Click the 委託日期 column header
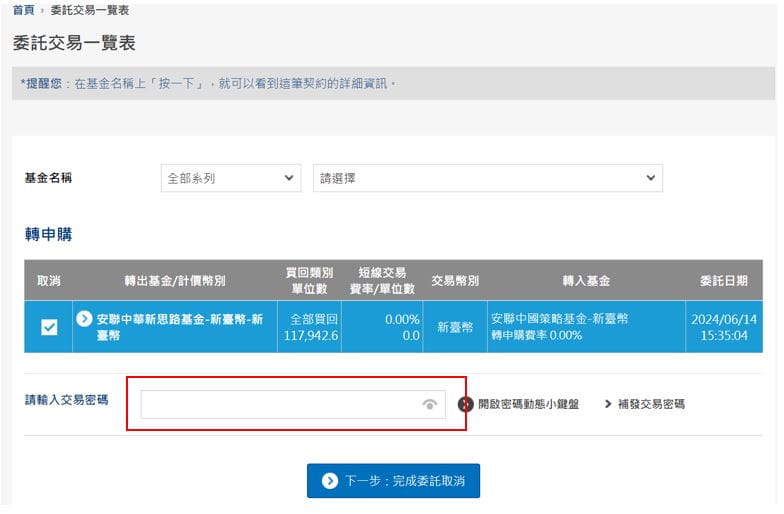This screenshot has height=514, width=784. tap(727, 280)
